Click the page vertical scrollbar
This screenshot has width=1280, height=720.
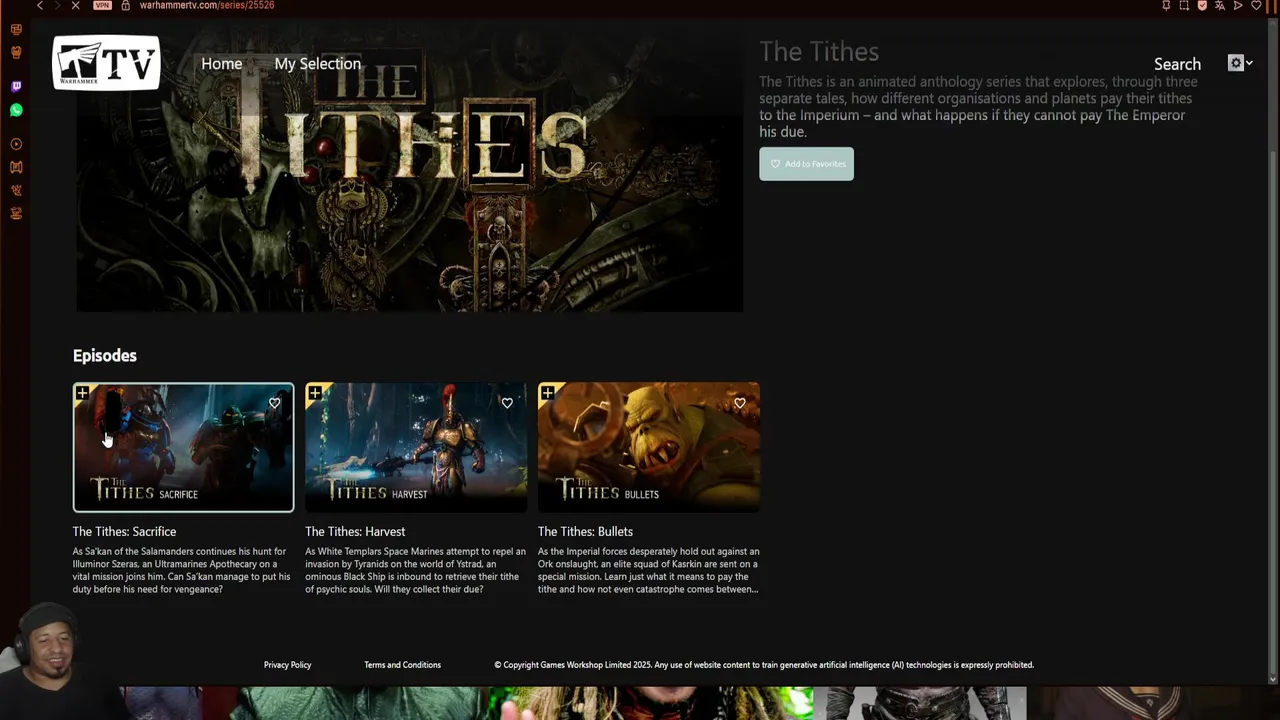tap(1273, 350)
